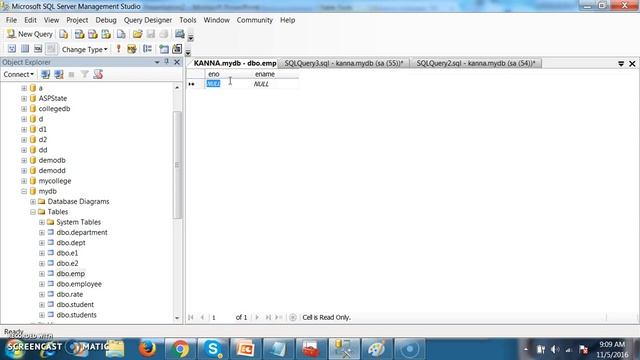Click the Analysis Services MDX Query icon
Image resolution: width=640 pixels, height=360 pixels.
tap(79, 34)
